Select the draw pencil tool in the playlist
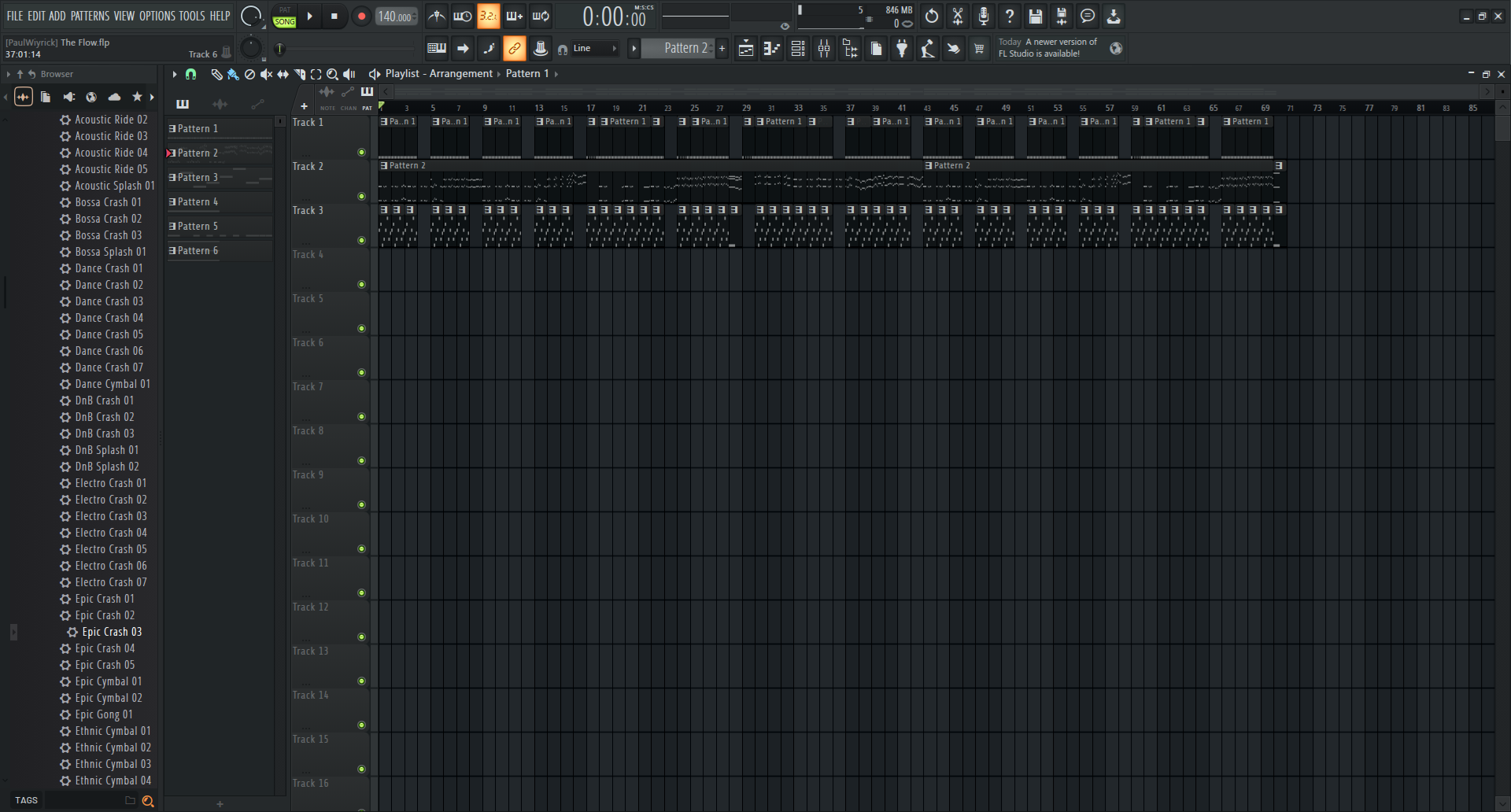The width and height of the screenshot is (1511, 812). [216, 74]
